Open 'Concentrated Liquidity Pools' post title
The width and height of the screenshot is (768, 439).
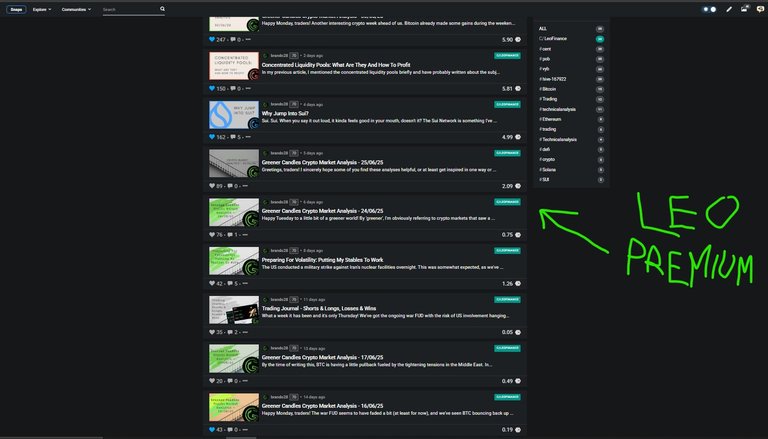point(336,65)
